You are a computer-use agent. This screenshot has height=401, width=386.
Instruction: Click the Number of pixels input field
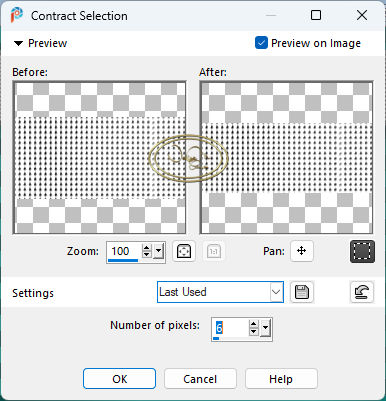pos(231,328)
